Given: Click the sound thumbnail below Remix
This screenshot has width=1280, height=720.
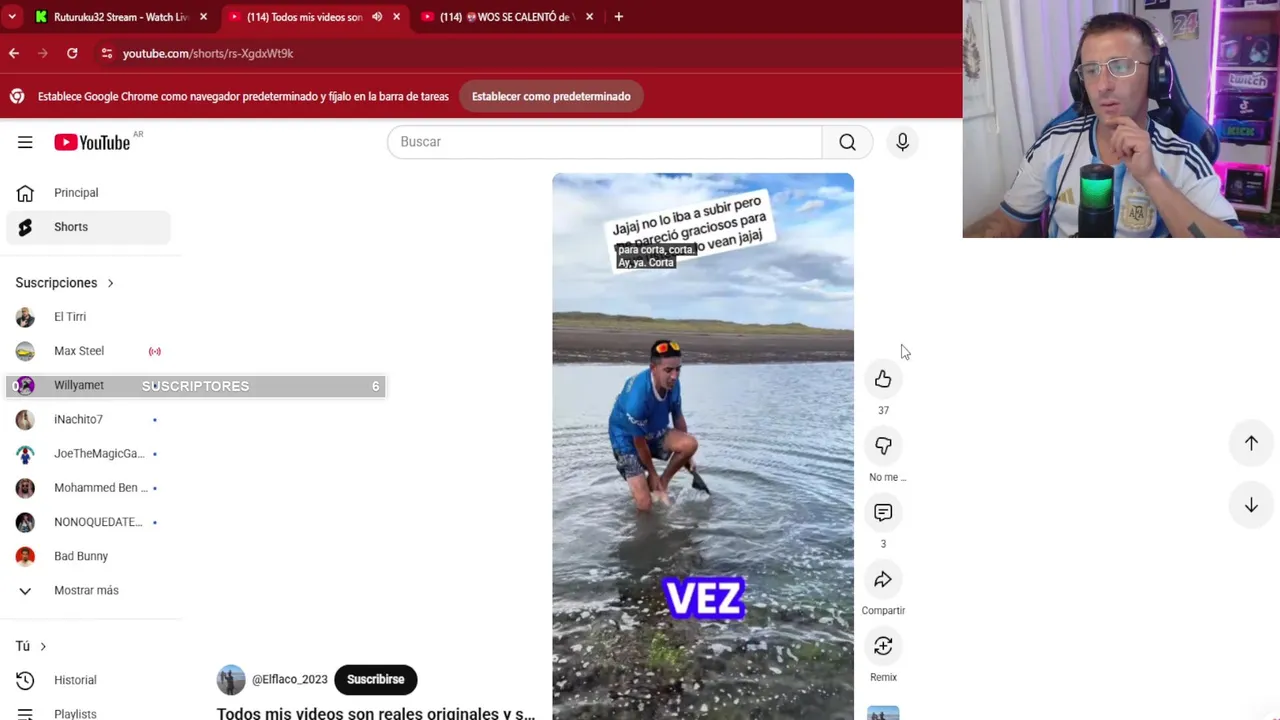Looking at the screenshot, I should point(883,713).
